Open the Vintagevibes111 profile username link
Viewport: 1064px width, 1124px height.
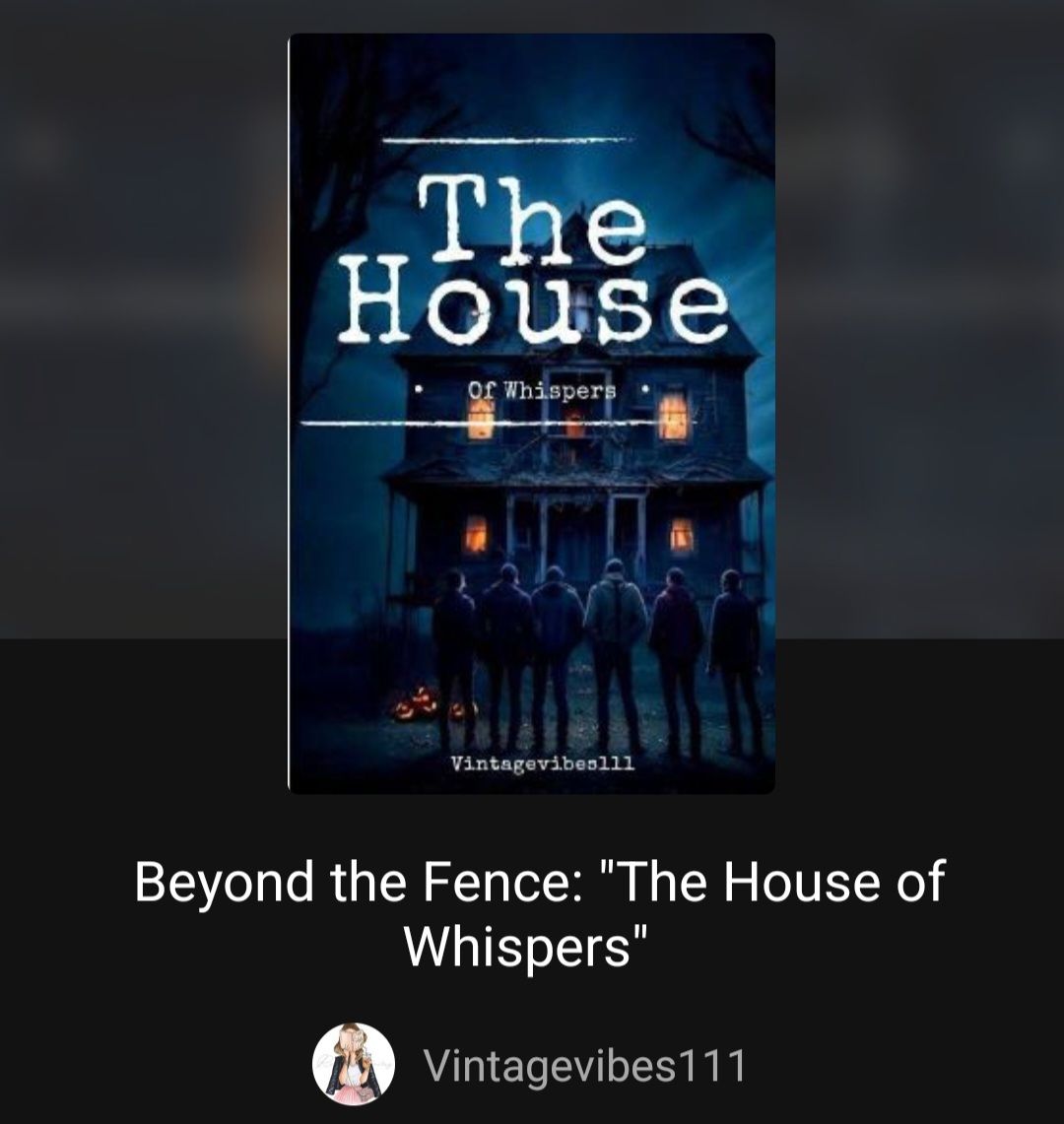584,1065
